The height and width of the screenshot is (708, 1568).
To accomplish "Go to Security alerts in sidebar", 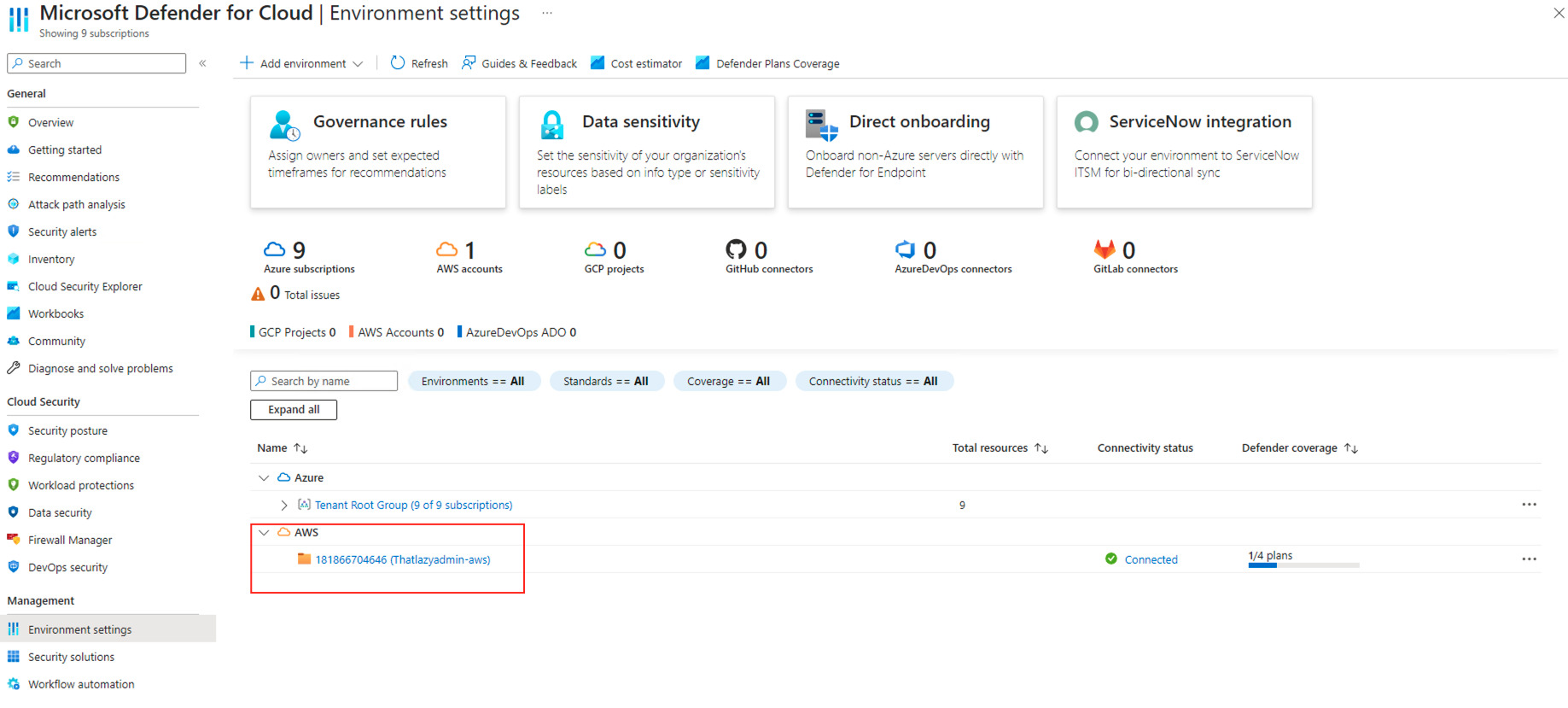I will 62,232.
